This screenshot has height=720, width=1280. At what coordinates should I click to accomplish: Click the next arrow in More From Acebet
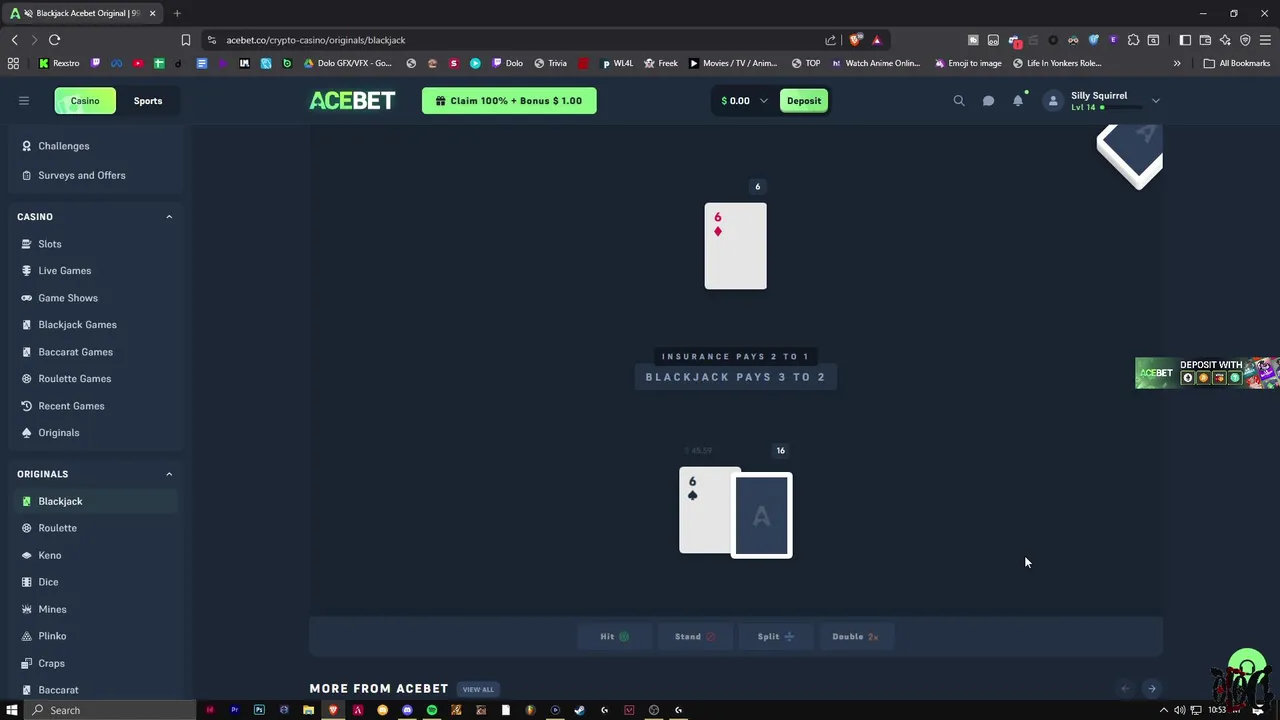1152,688
